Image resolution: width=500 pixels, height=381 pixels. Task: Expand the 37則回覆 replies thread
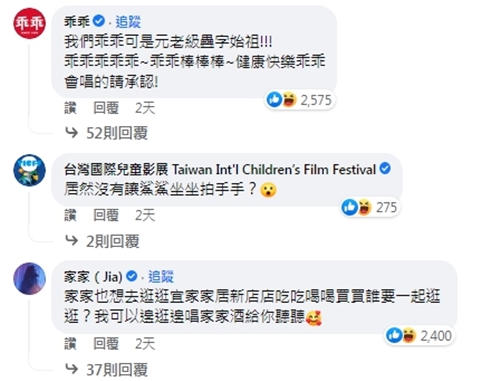coord(117,370)
